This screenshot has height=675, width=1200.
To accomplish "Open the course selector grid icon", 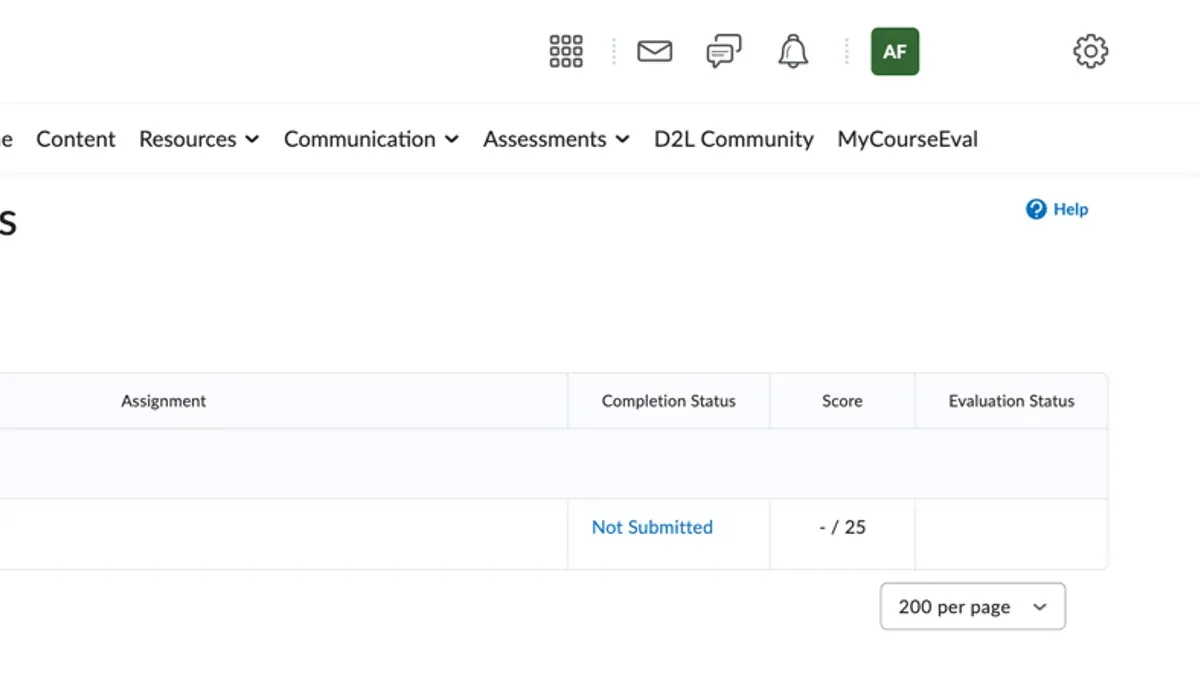I will pos(566,51).
